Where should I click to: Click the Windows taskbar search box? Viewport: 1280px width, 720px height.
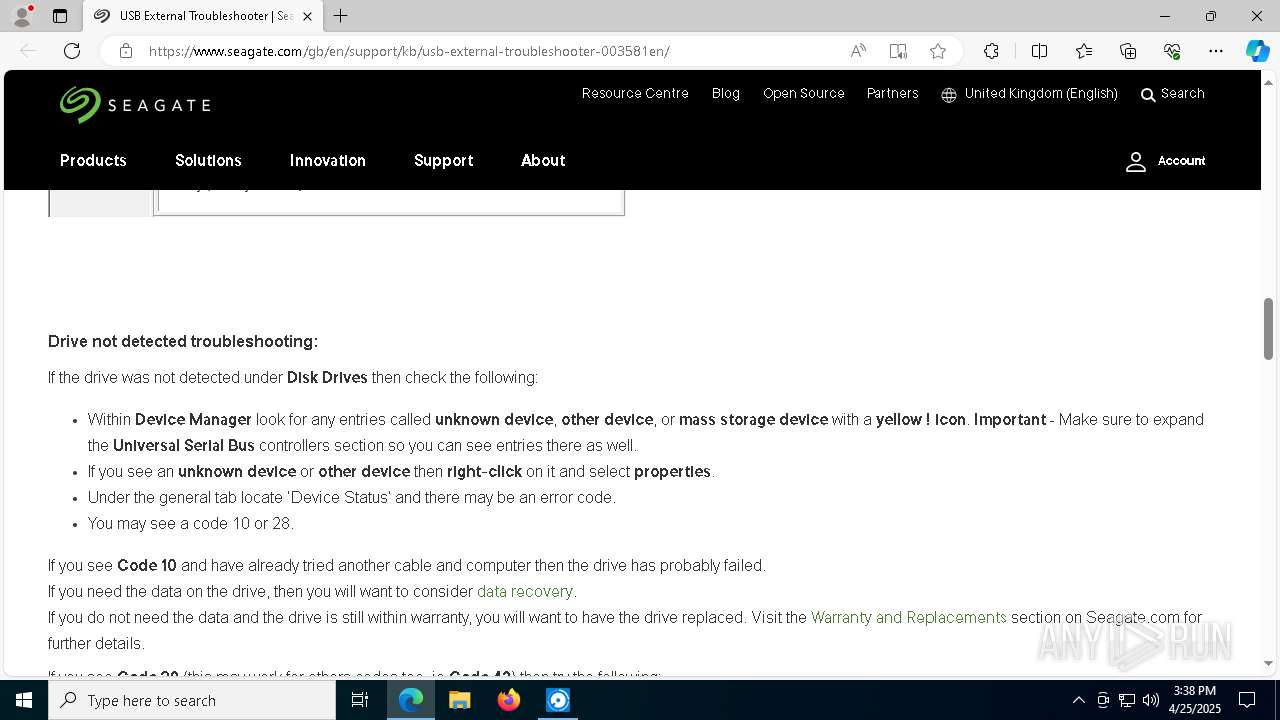192,700
